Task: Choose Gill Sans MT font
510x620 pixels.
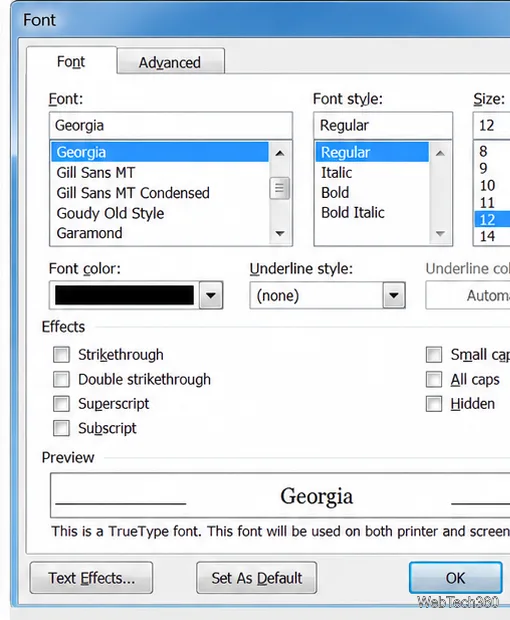Action: (160, 172)
